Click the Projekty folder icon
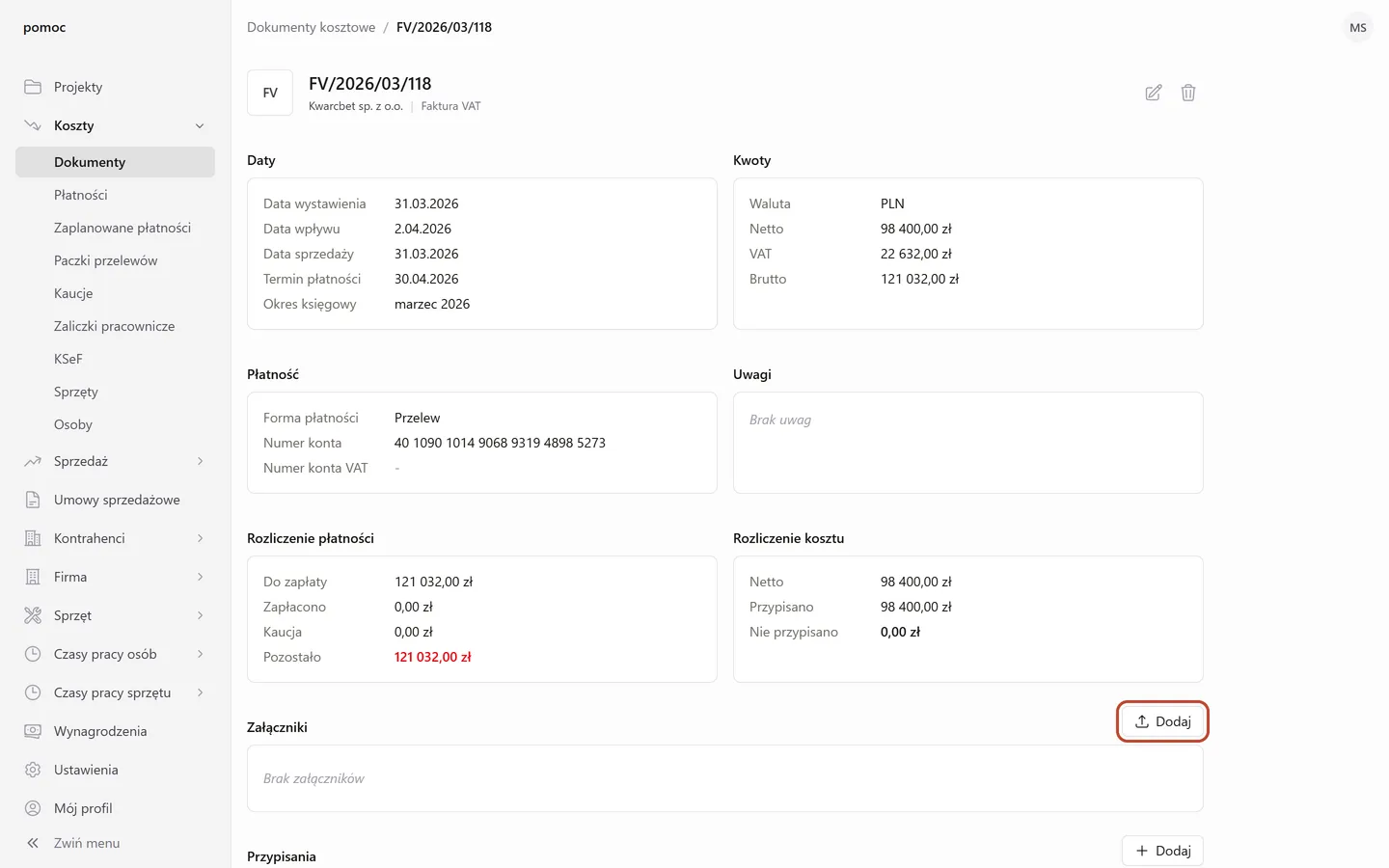Image resolution: width=1389 pixels, height=868 pixels. [33, 87]
